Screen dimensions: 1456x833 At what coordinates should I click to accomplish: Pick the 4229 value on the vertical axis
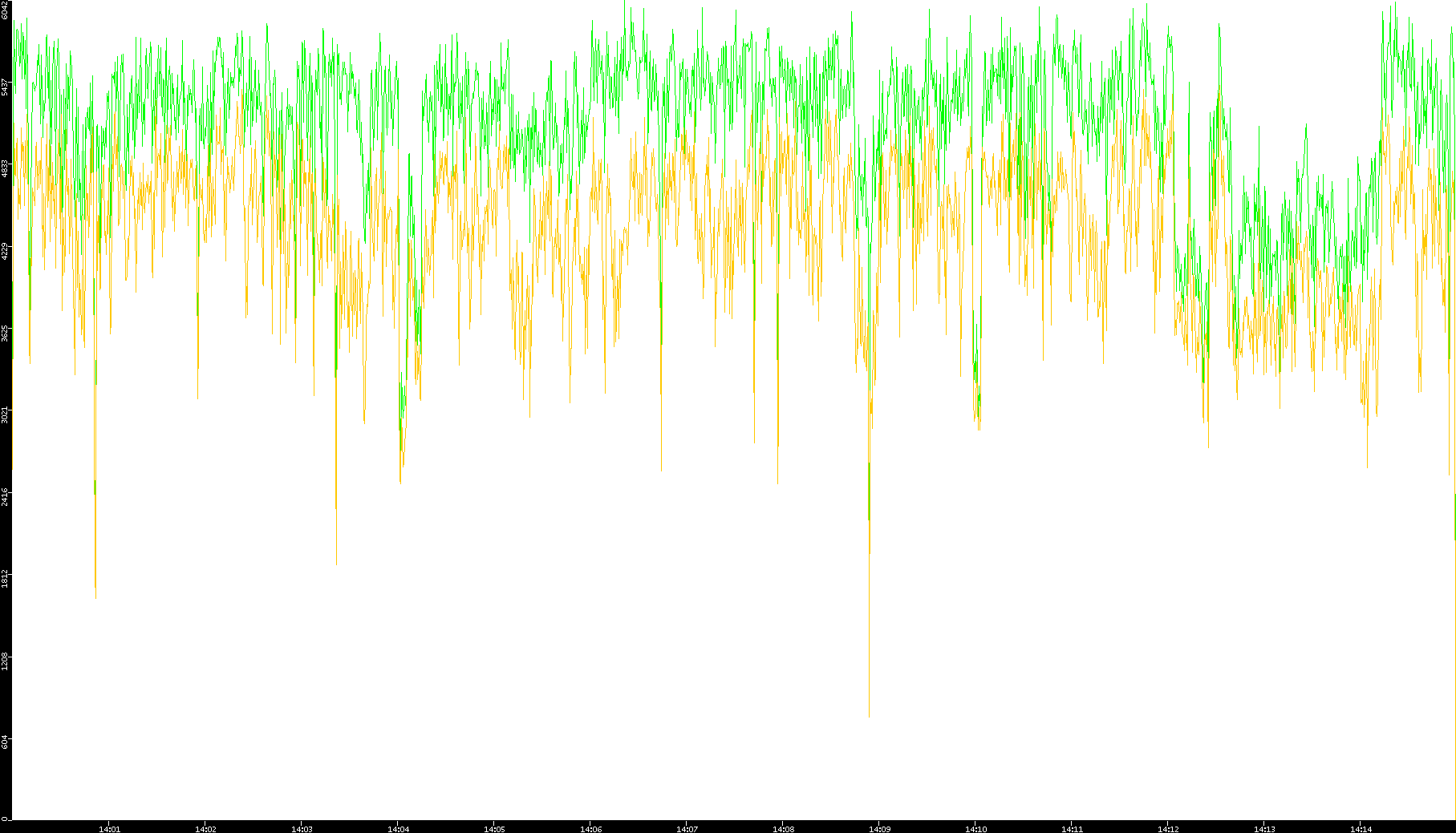[x=6, y=251]
